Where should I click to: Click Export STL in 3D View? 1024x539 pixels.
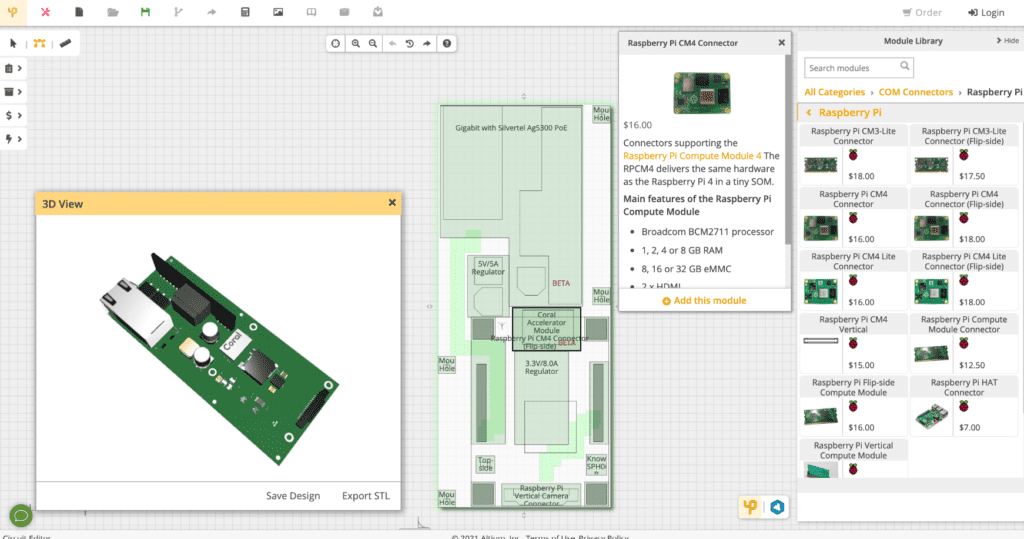365,496
